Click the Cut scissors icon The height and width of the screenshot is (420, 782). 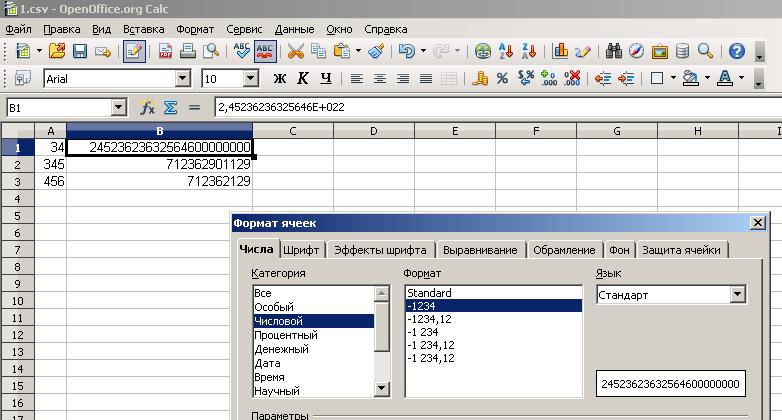295,51
